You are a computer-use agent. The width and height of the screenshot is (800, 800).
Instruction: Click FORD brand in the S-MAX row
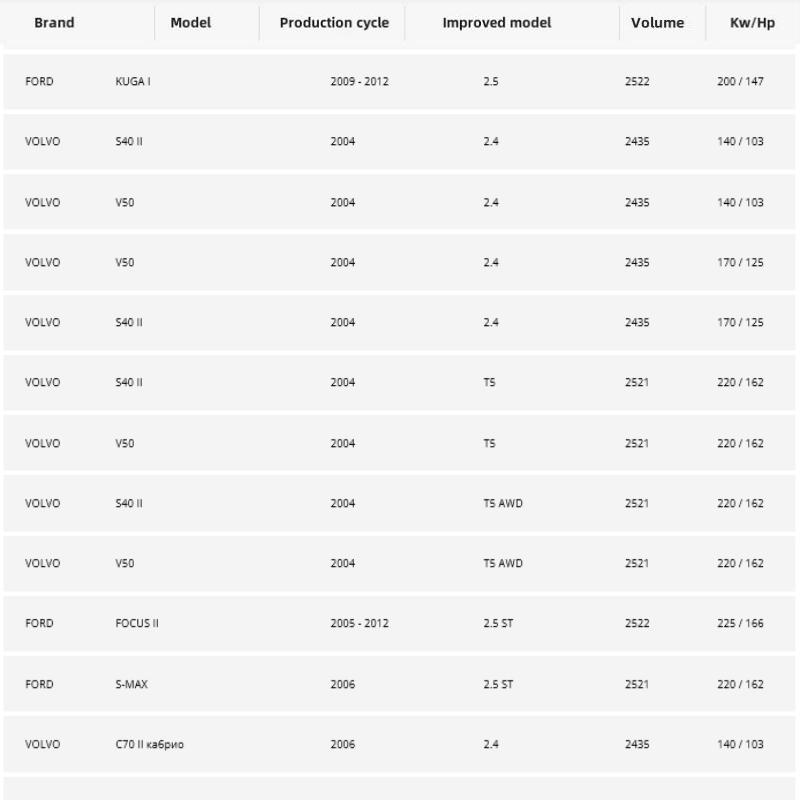point(39,684)
